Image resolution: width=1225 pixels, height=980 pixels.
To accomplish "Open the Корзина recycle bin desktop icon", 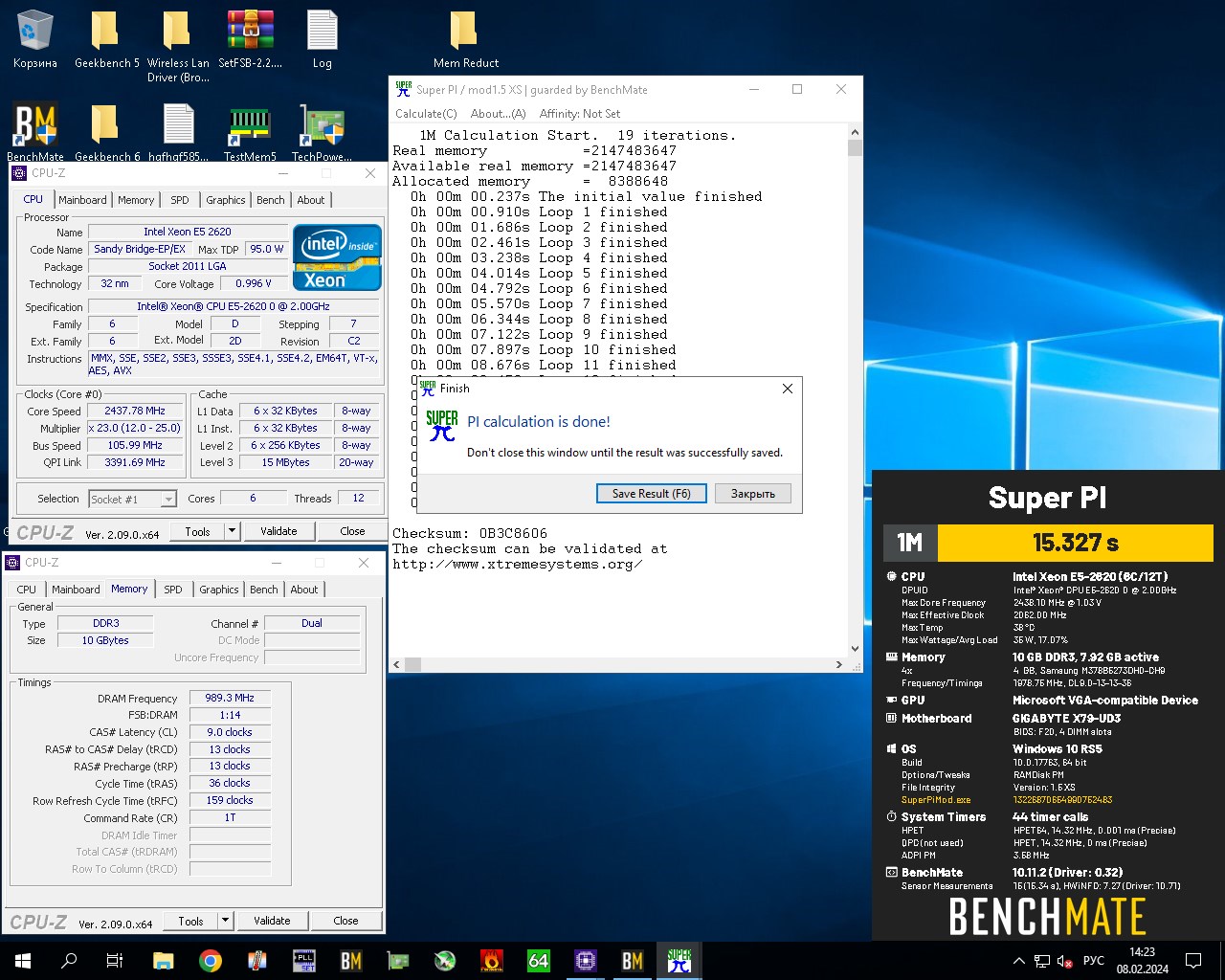I will [35, 40].
